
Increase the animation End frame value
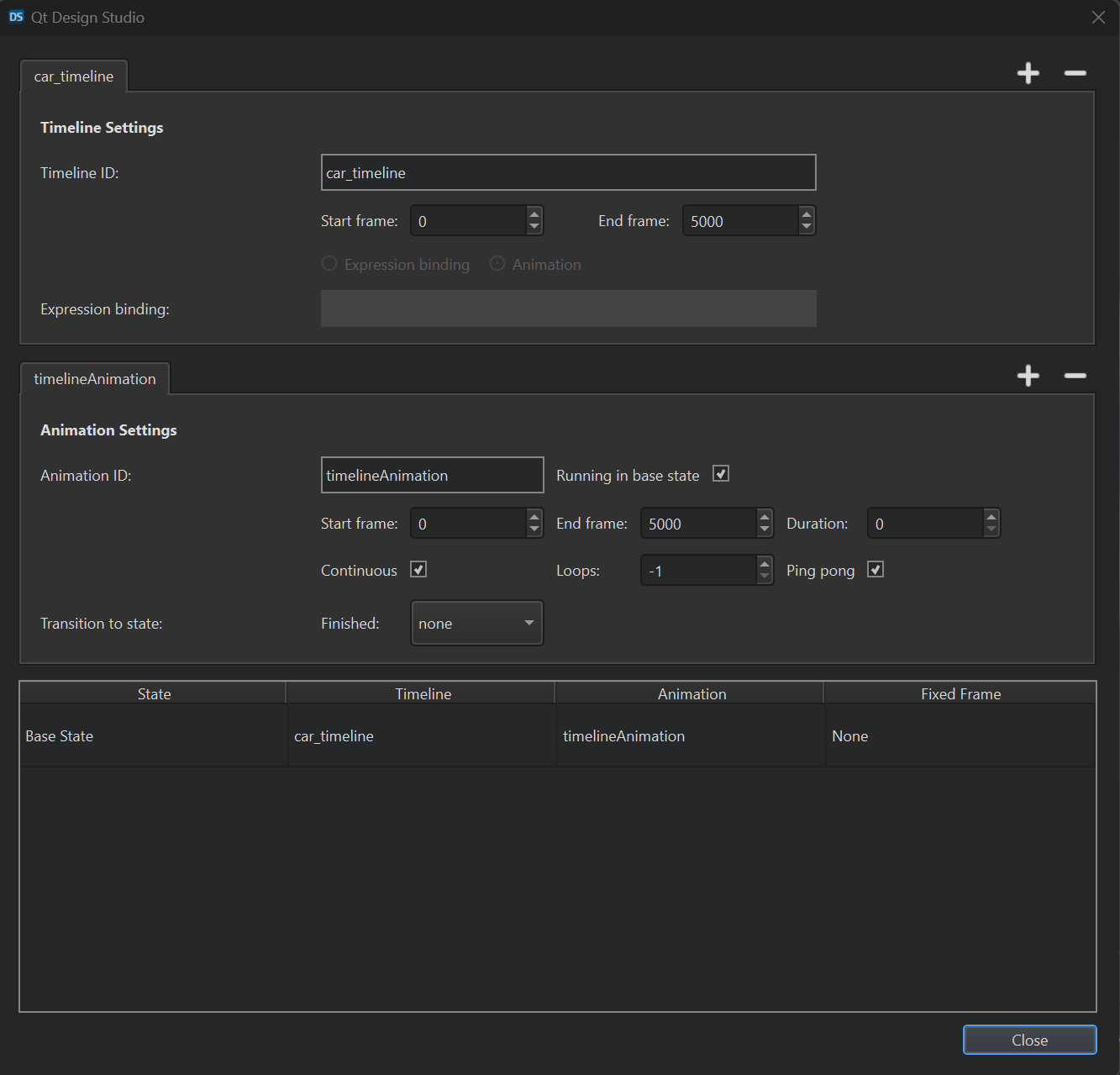[x=765, y=517]
